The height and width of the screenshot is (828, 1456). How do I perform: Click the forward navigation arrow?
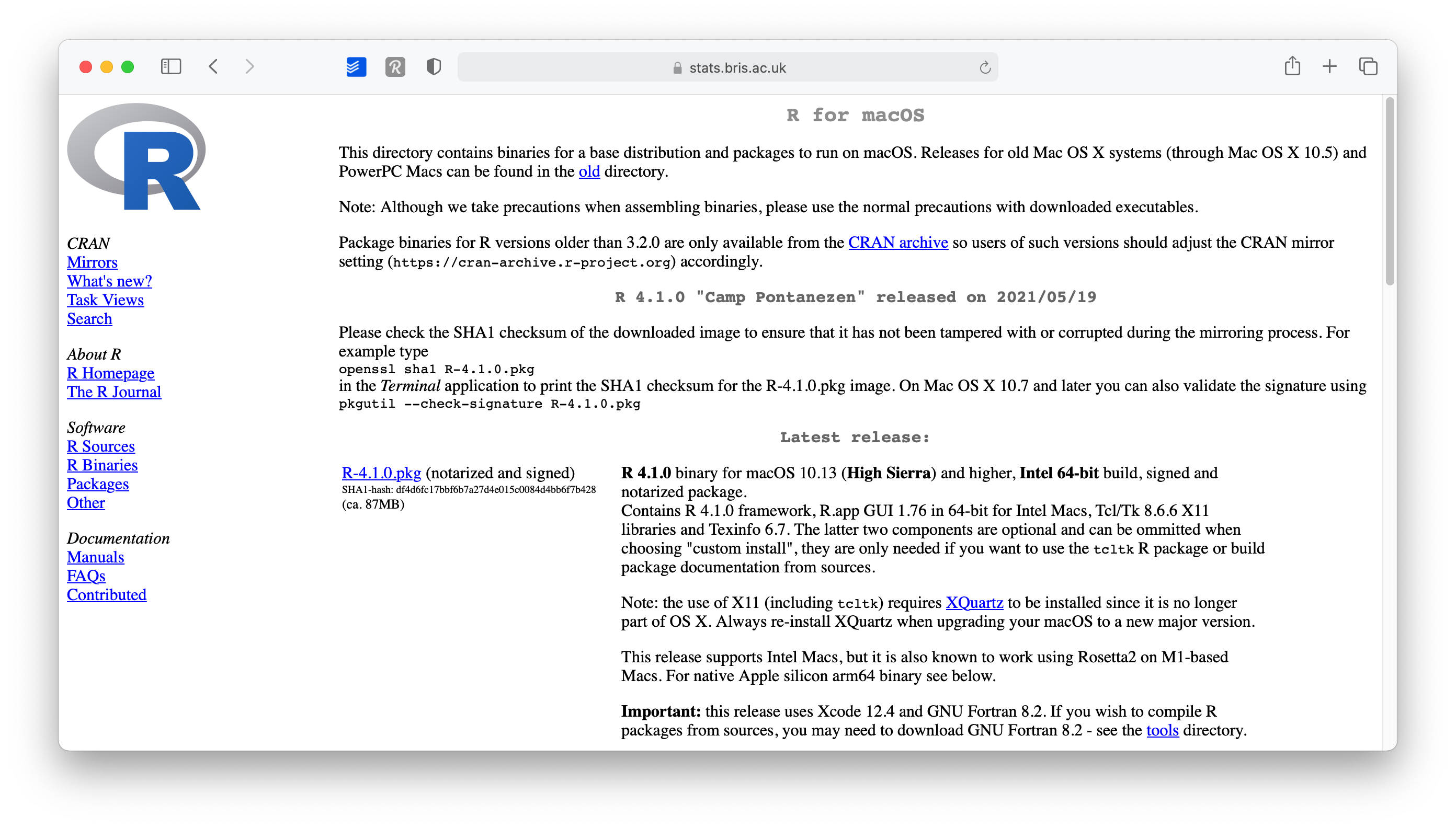(x=250, y=66)
